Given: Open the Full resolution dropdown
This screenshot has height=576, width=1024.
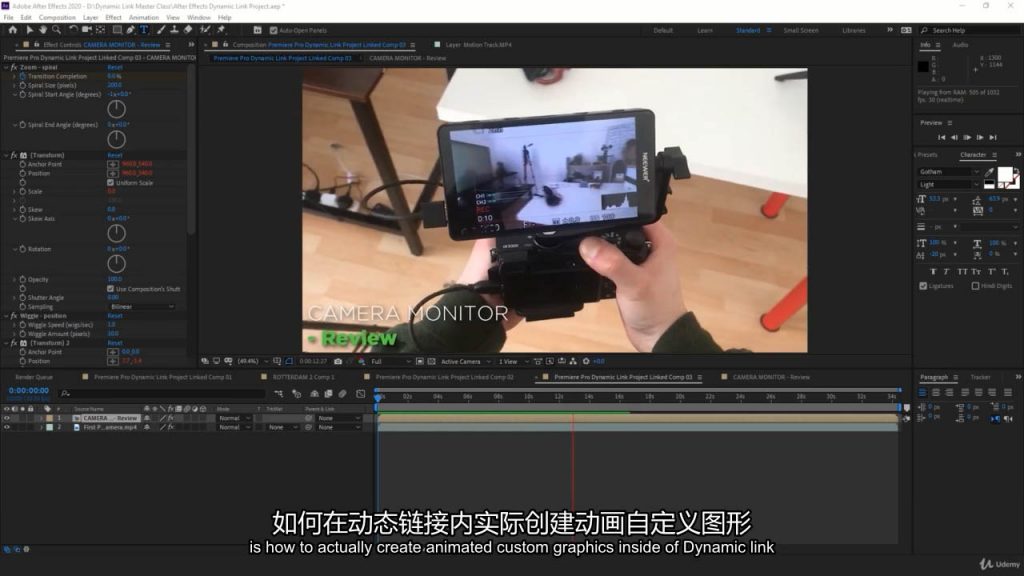Looking at the screenshot, I should 391,361.
